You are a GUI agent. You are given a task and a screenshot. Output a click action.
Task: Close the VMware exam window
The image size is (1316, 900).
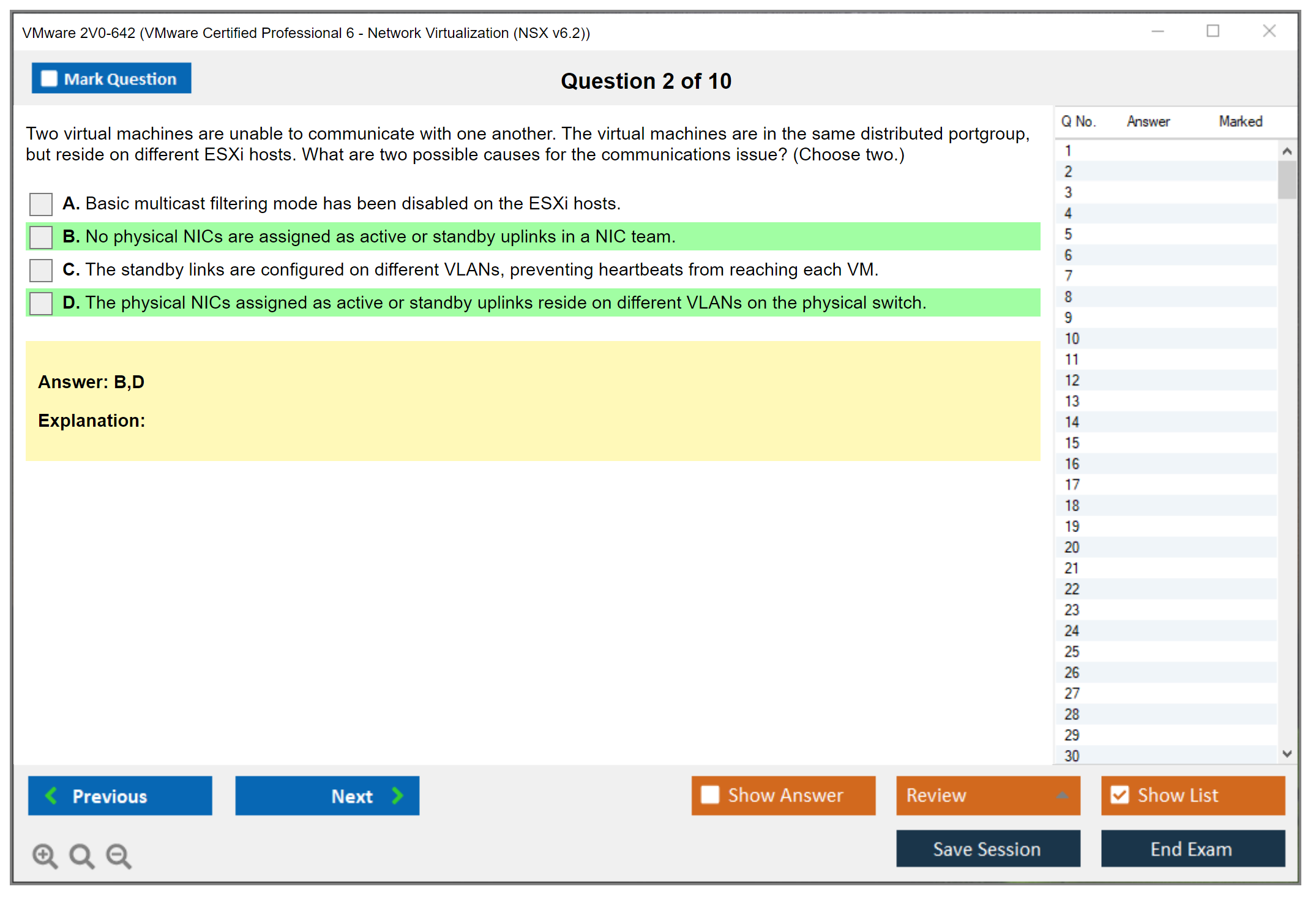(x=1269, y=31)
